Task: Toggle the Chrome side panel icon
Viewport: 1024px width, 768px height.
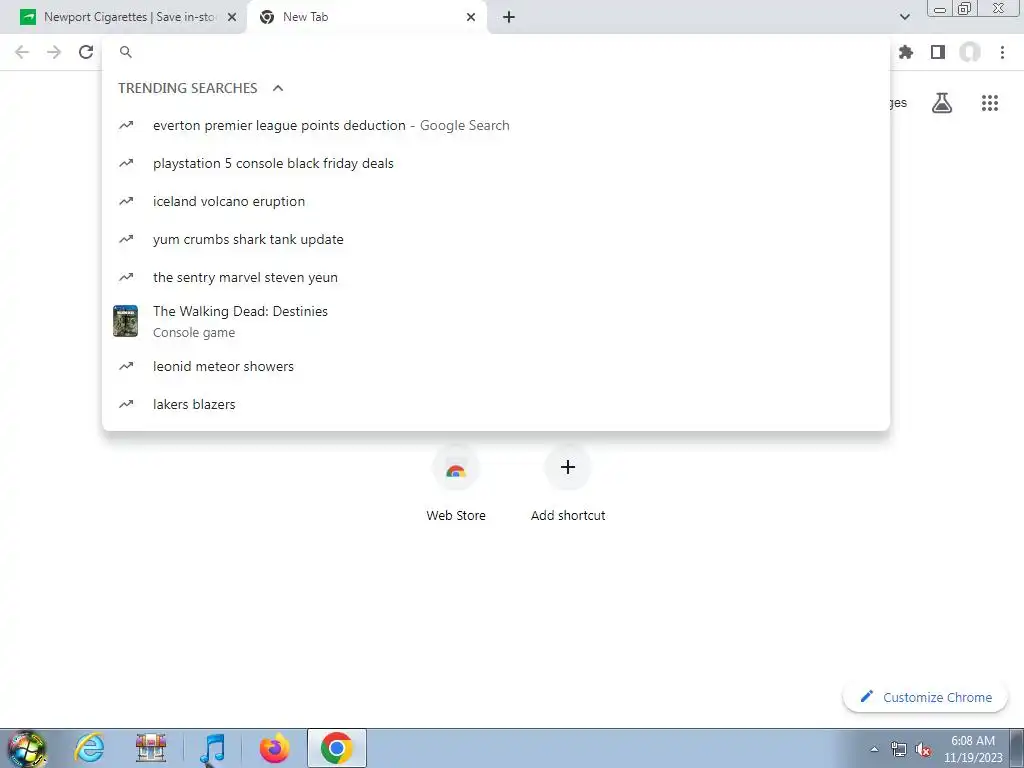Action: (x=938, y=52)
